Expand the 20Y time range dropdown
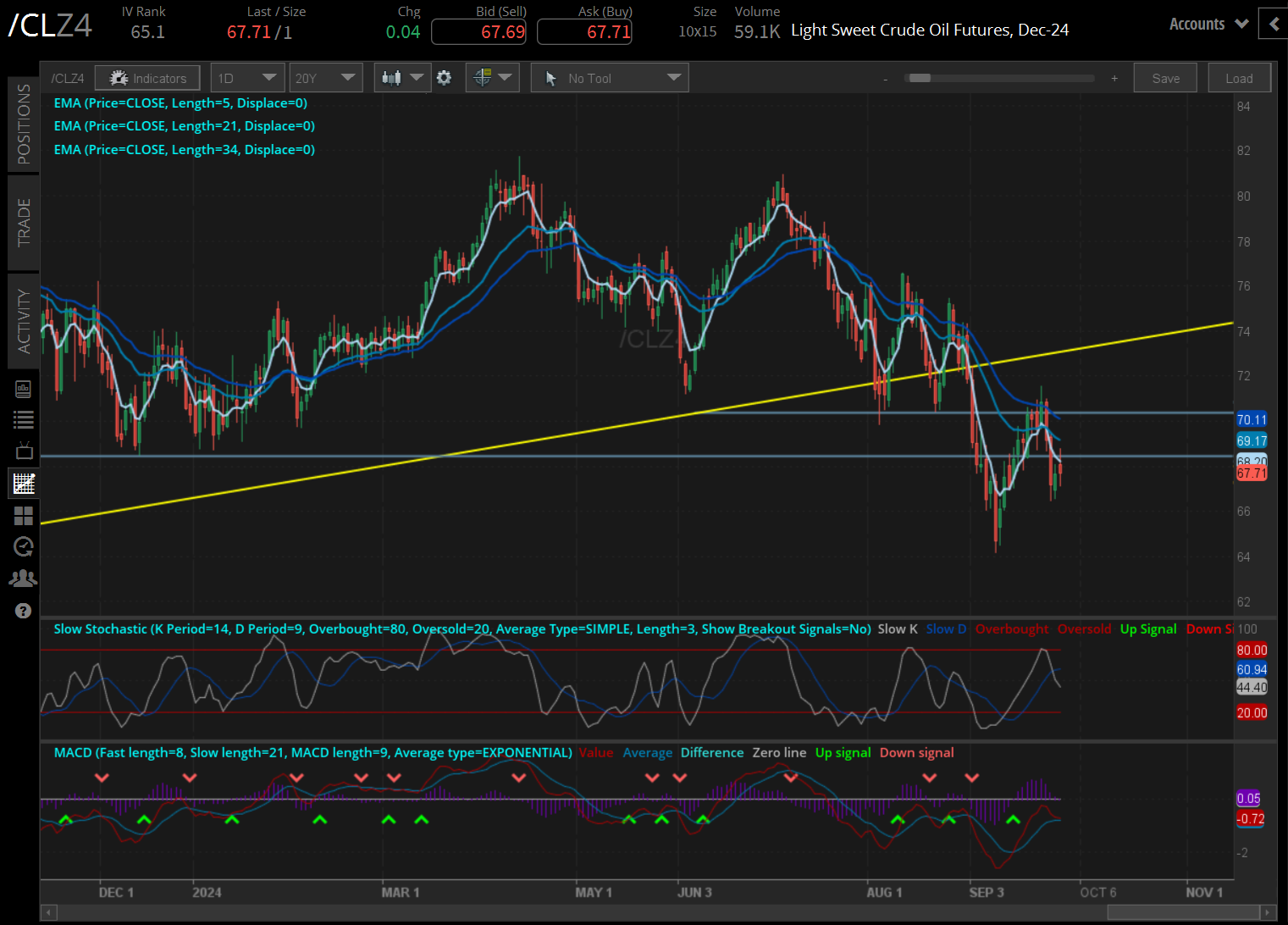This screenshot has width=1288, height=925. (x=325, y=78)
